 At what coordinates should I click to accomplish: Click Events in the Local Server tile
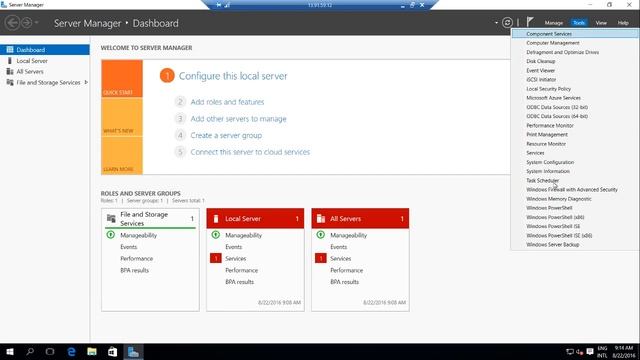click(233, 247)
